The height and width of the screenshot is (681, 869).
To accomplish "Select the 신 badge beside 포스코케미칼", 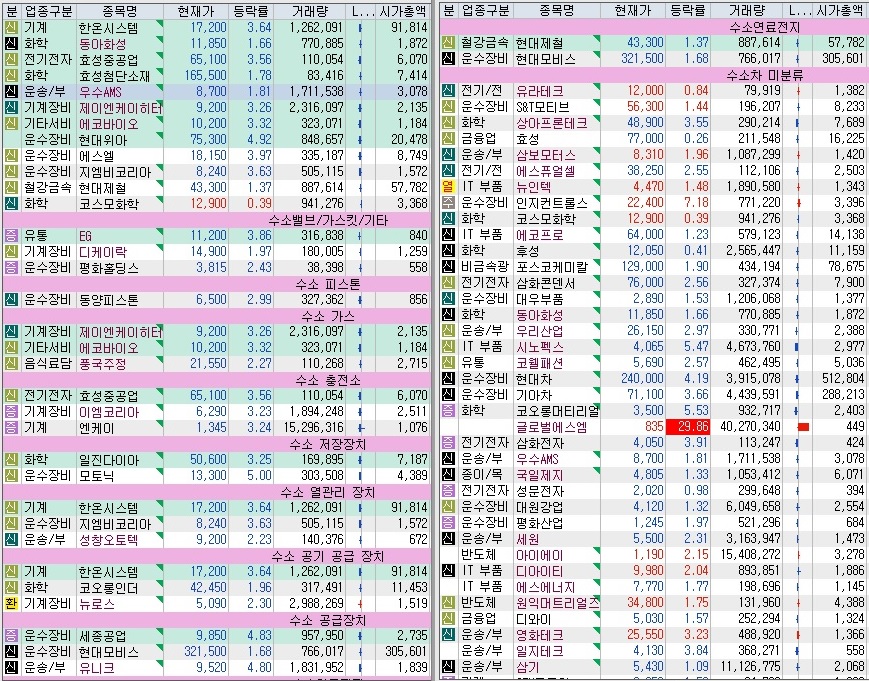I will point(448,267).
